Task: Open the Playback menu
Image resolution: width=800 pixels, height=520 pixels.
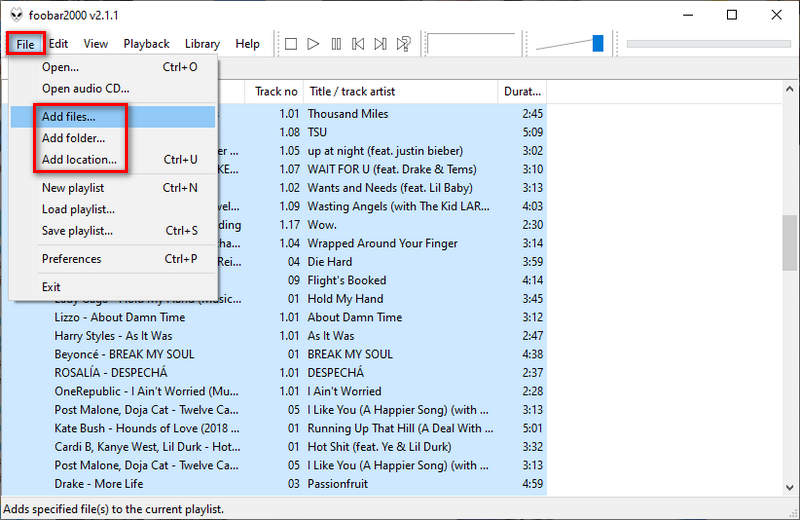Action: click(146, 44)
